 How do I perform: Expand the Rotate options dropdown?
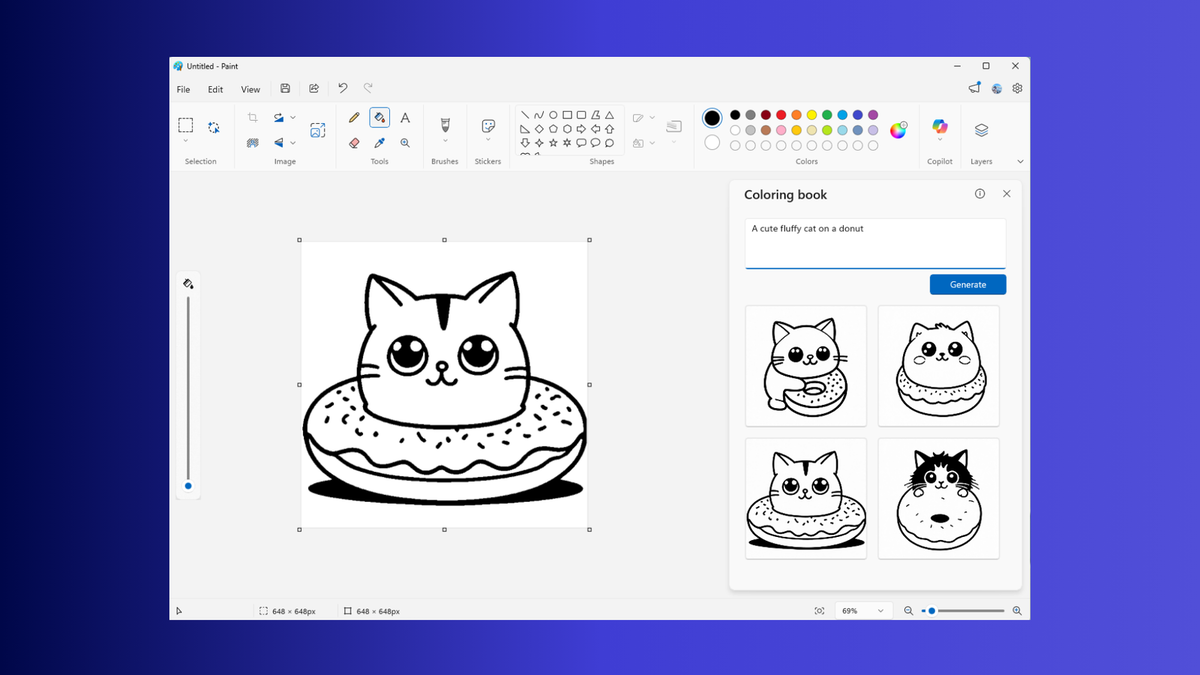(293, 117)
